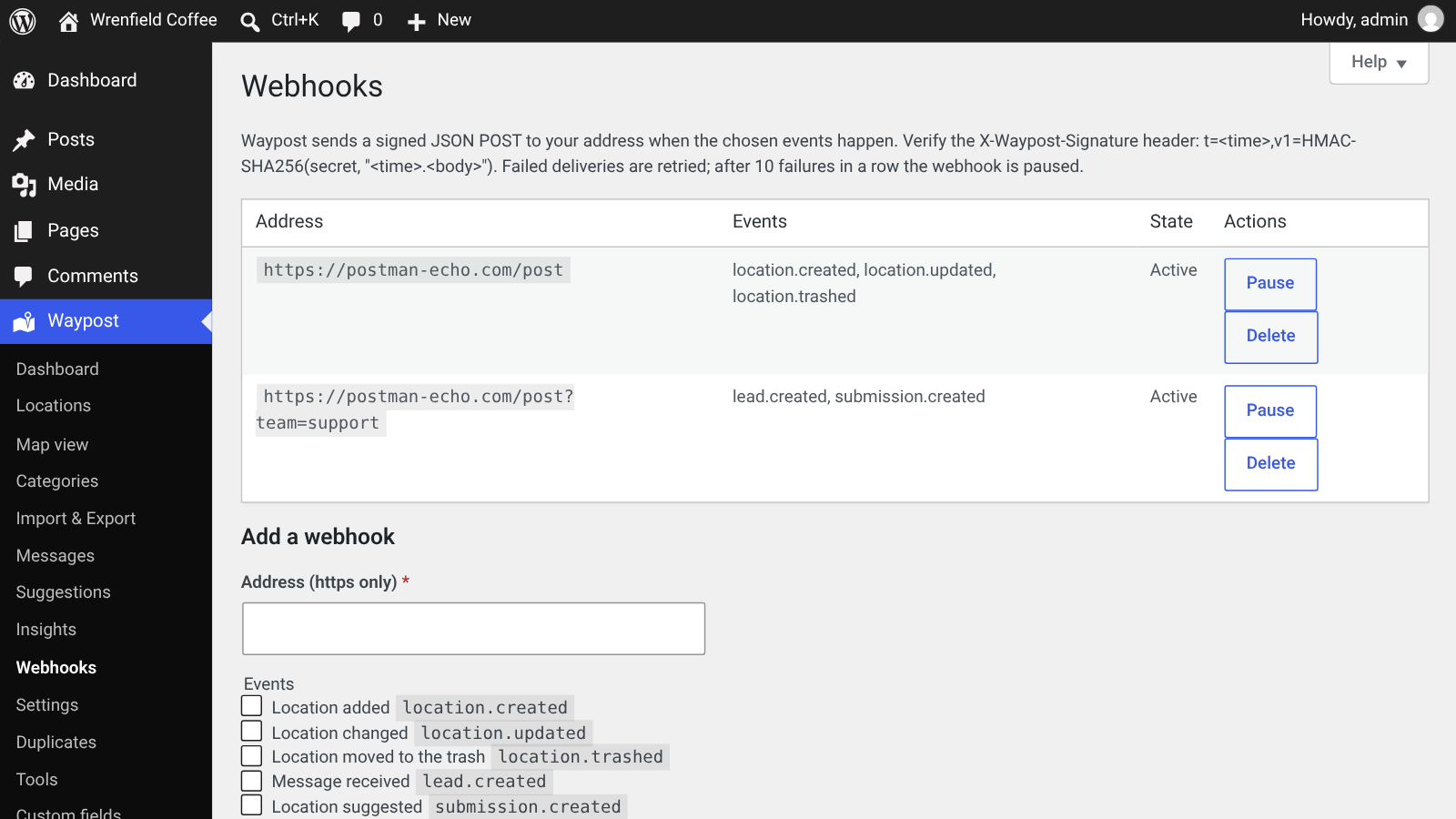
Task: Click lead.created, submission.created events cell
Action: click(859, 397)
